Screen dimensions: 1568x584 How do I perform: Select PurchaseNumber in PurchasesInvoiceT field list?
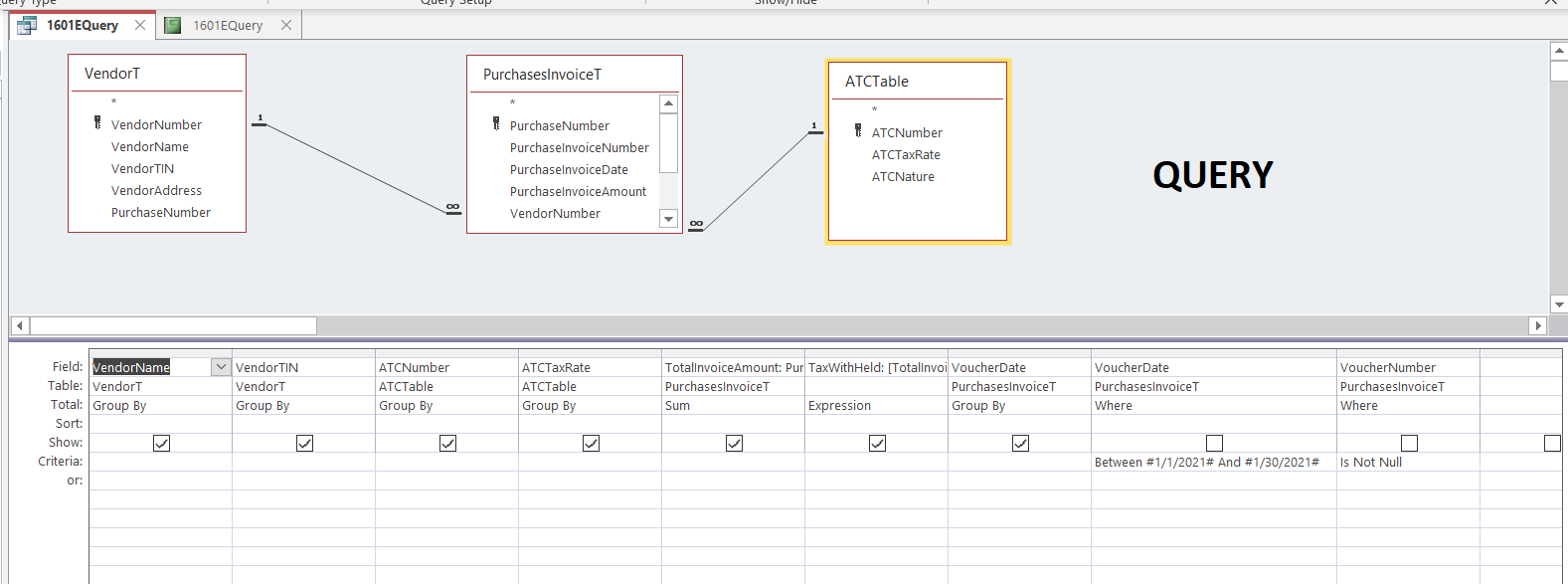tap(560, 125)
